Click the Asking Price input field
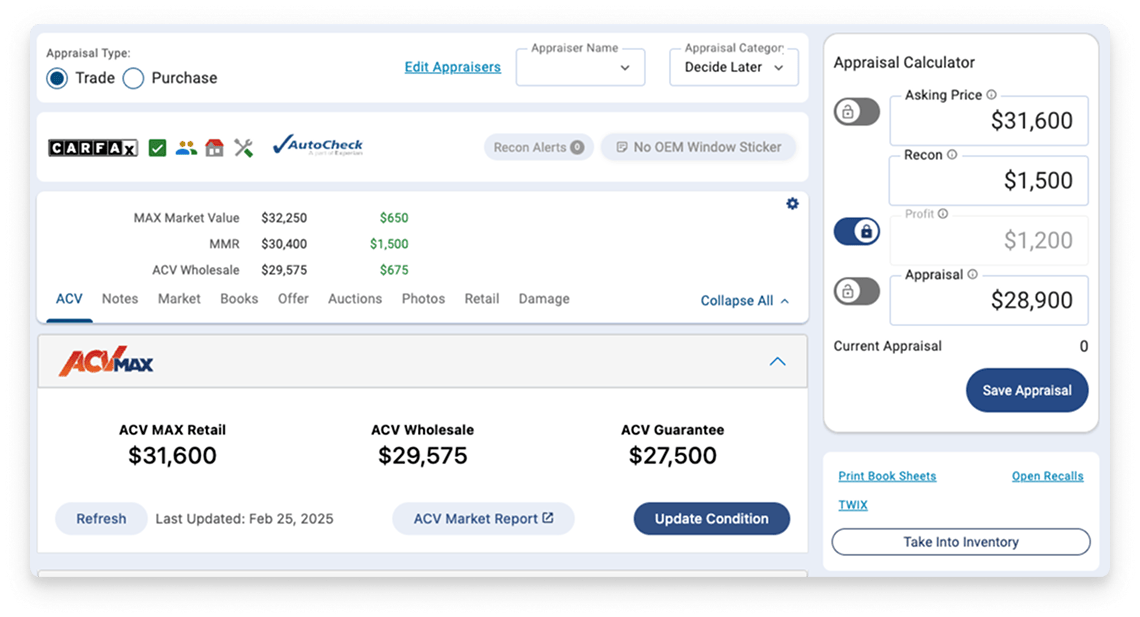 coord(989,121)
